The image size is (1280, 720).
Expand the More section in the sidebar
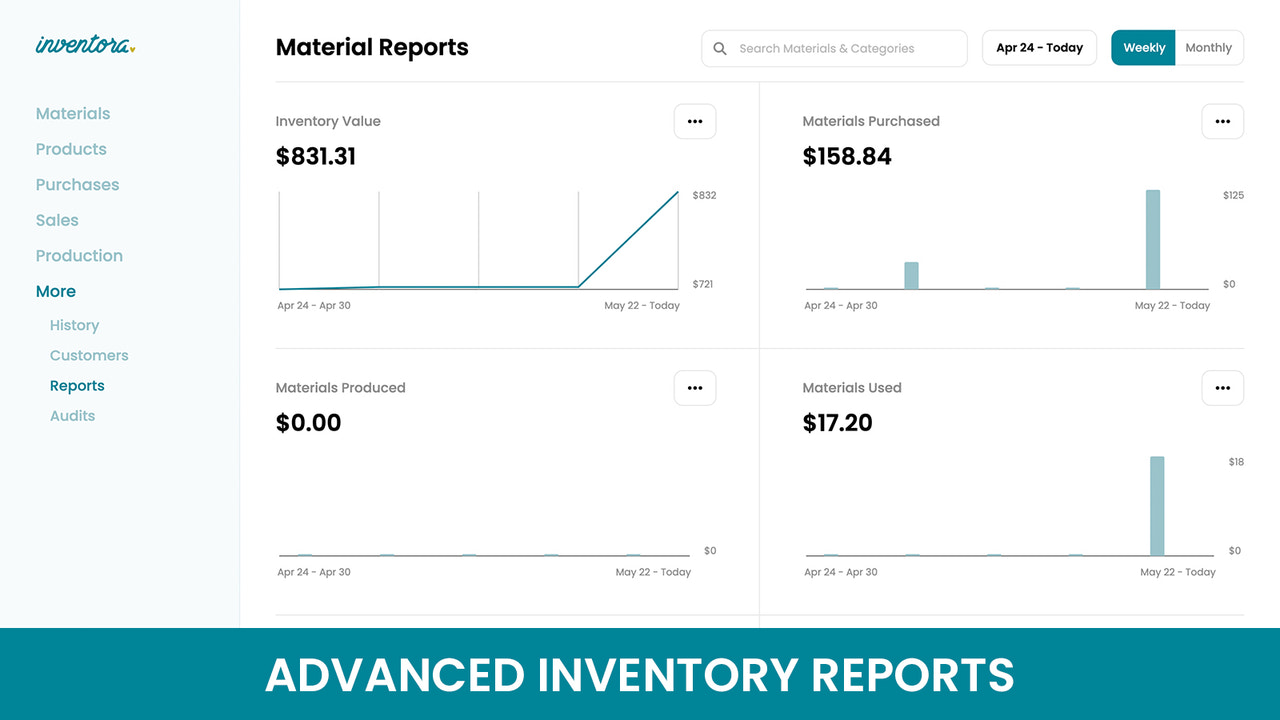[x=55, y=291]
